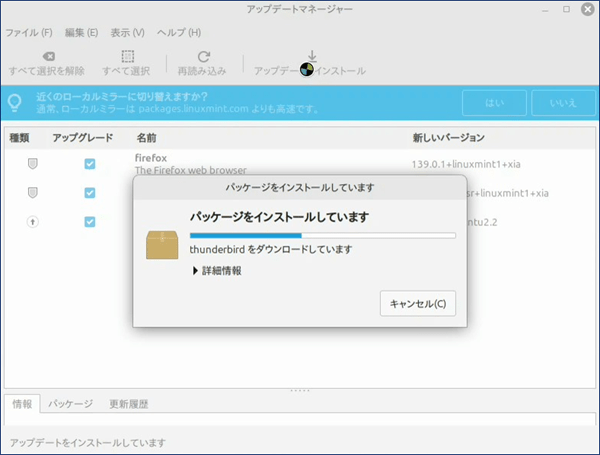Screen dimensions: 600x455
Task: Click the shield type icon in firefox row
Action: coord(33,164)
